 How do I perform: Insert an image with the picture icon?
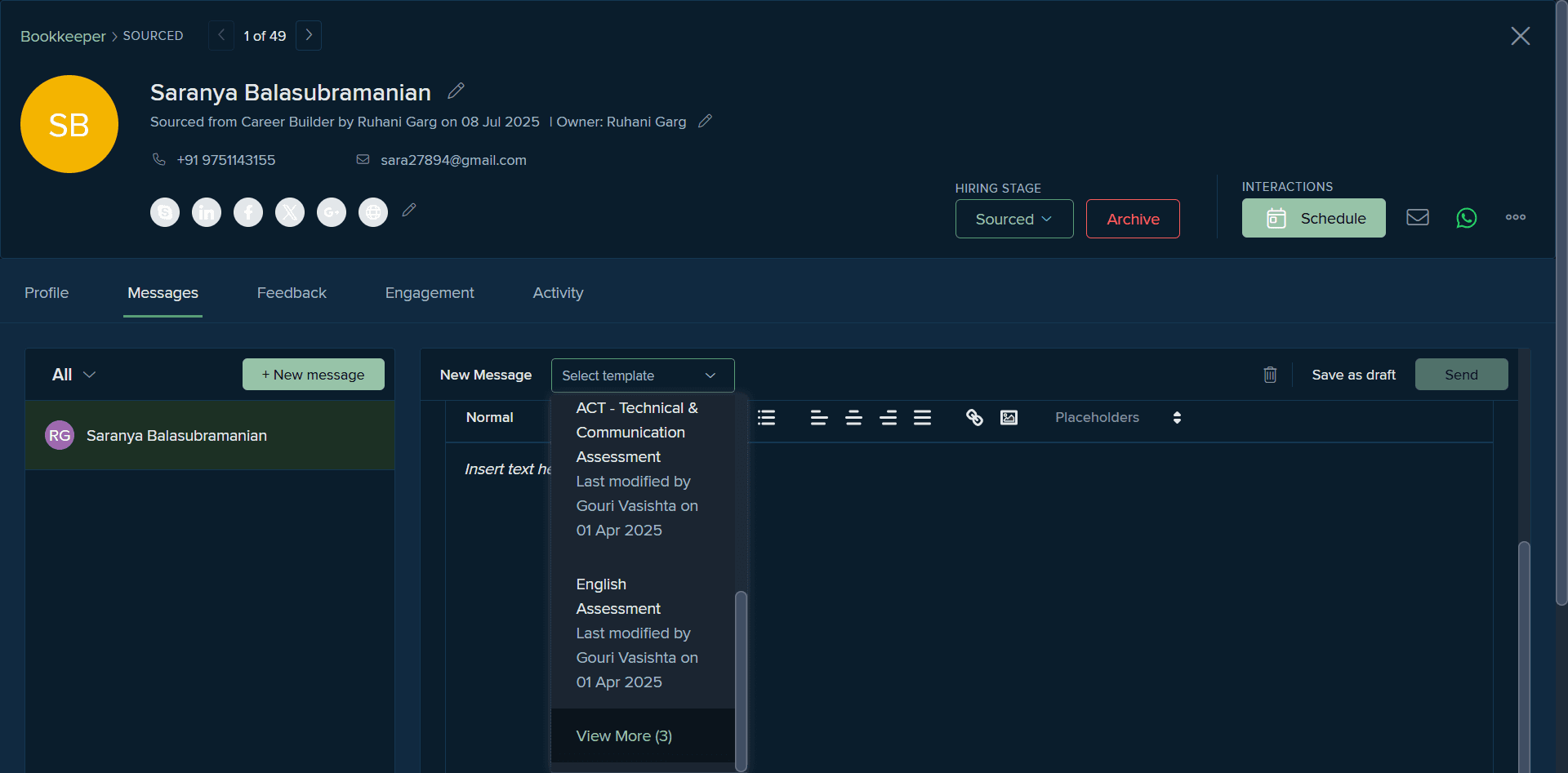tap(1009, 417)
